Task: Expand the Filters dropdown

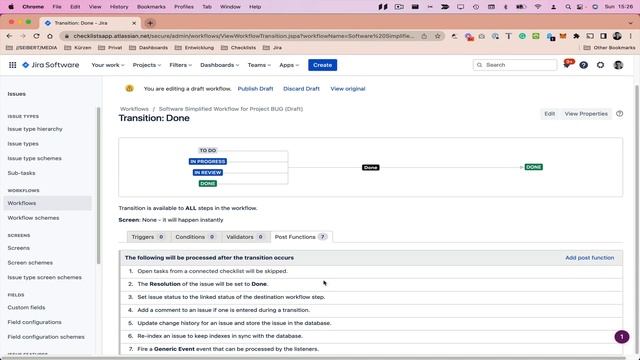Action: click(x=180, y=65)
